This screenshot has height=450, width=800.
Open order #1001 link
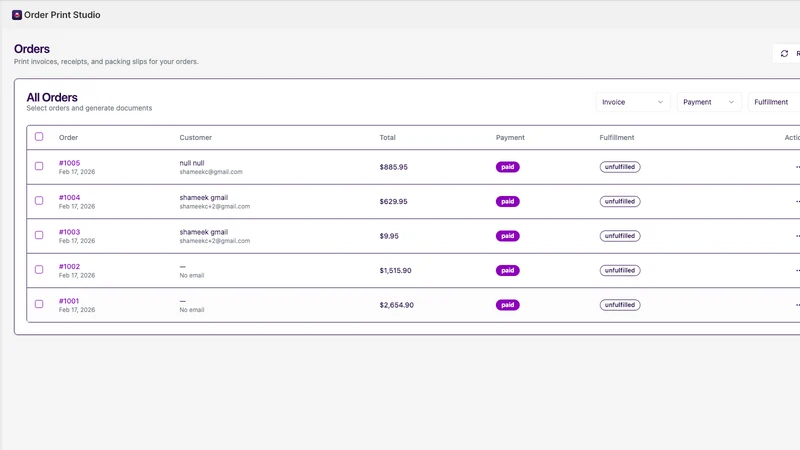[x=69, y=301]
